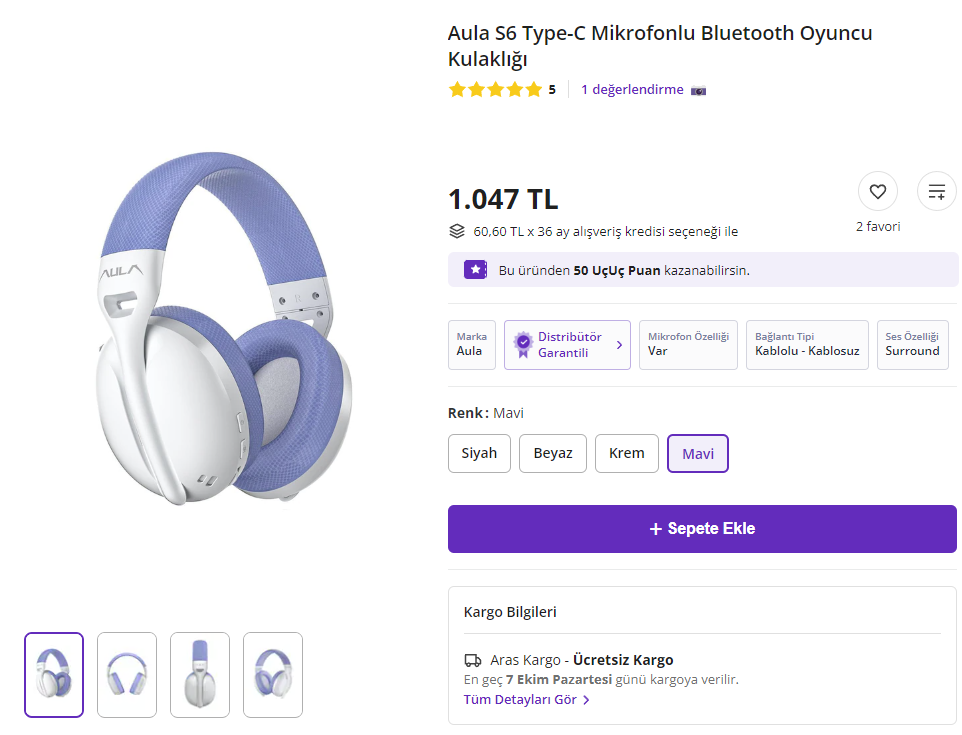Click the UçUç Puan star icon
This screenshot has height=735, width=962.
point(475,270)
